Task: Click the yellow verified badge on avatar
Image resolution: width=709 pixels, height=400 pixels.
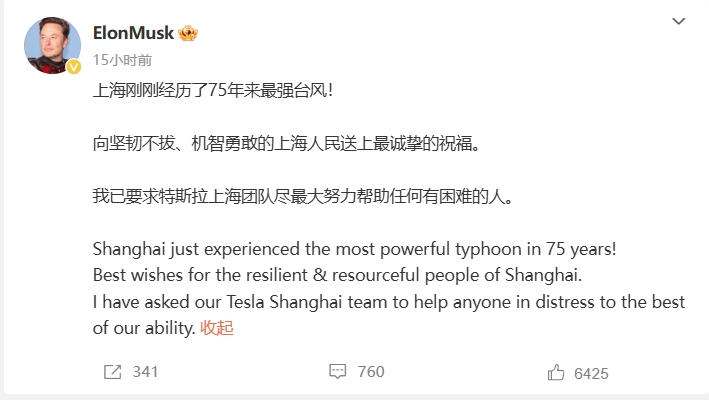Action: pyautogui.click(x=72, y=67)
